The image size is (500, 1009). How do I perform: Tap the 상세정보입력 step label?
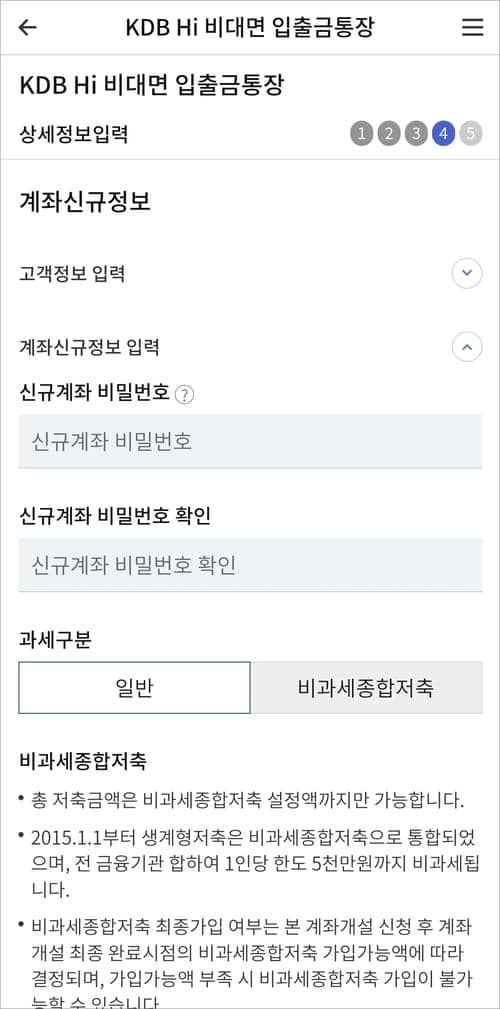click(x=73, y=134)
